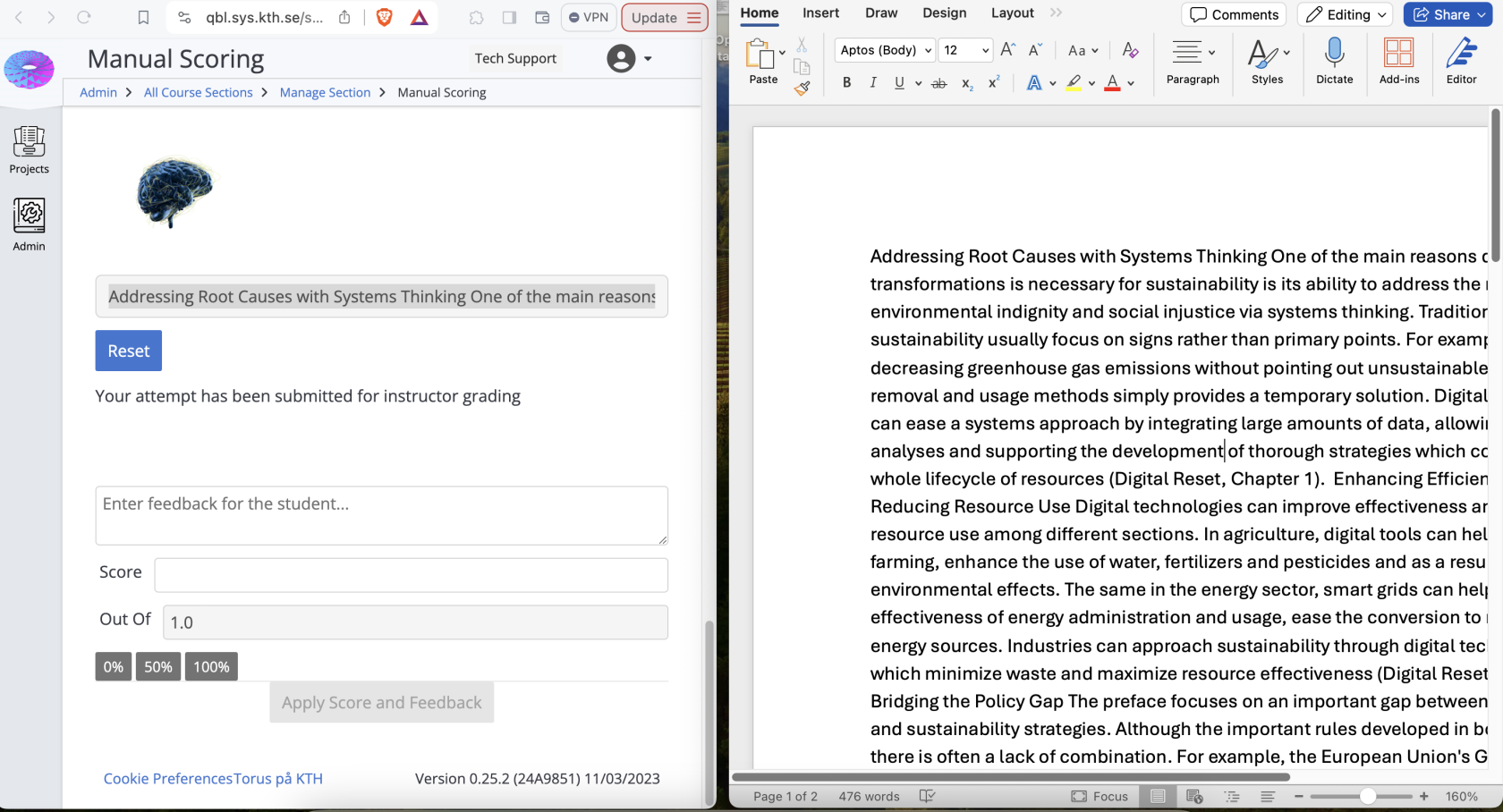Toggle Italic formatting in Word

click(x=873, y=82)
